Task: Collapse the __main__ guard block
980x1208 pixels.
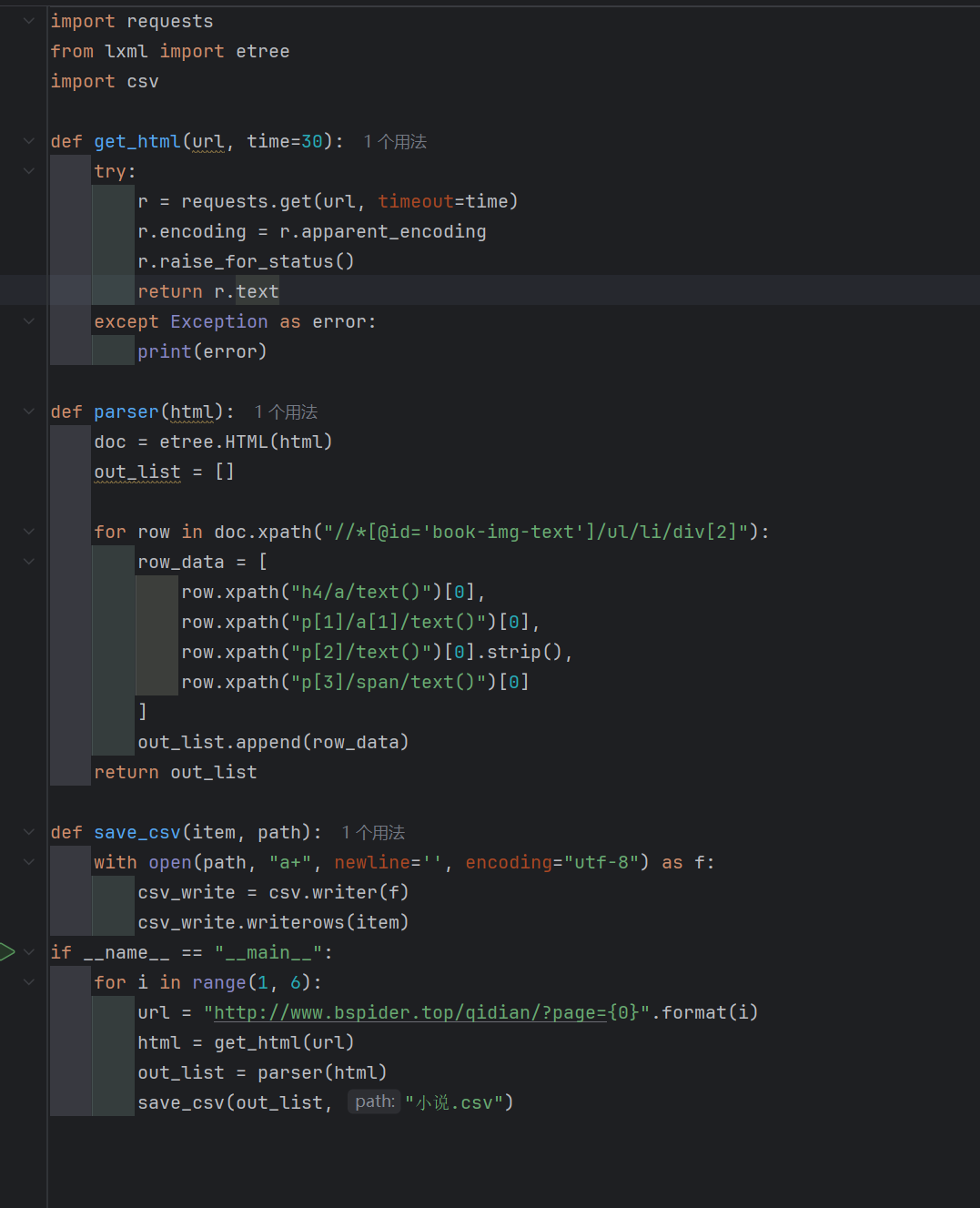Action: [28, 951]
